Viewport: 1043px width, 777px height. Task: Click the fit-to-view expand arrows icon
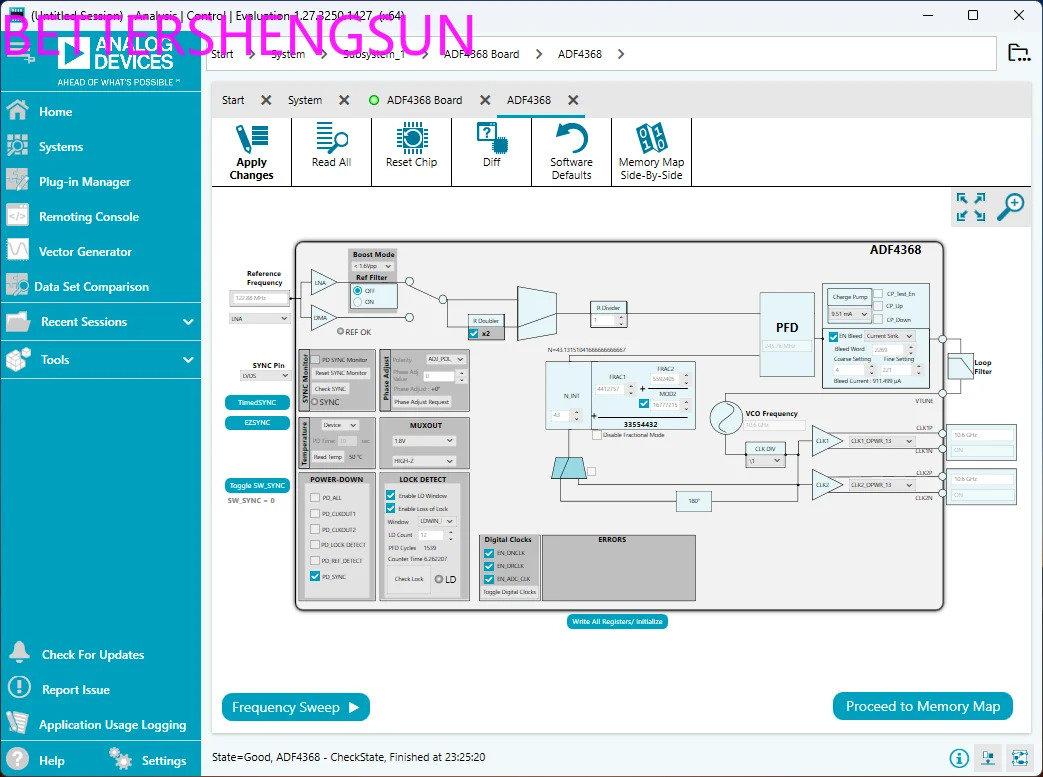970,207
